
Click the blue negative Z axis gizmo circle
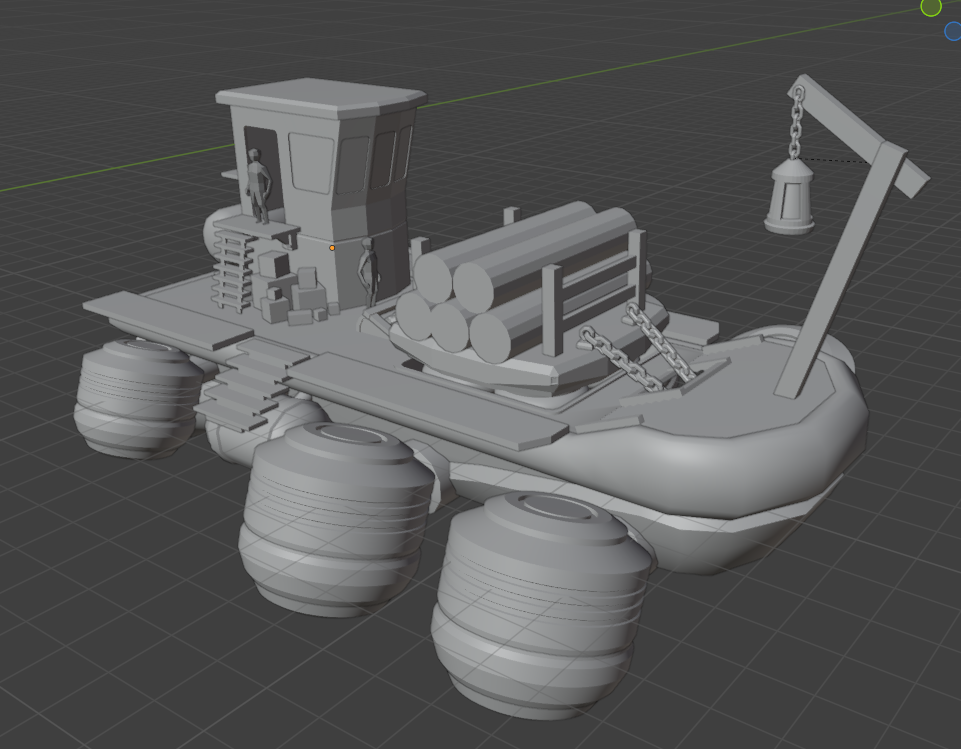coord(953,31)
